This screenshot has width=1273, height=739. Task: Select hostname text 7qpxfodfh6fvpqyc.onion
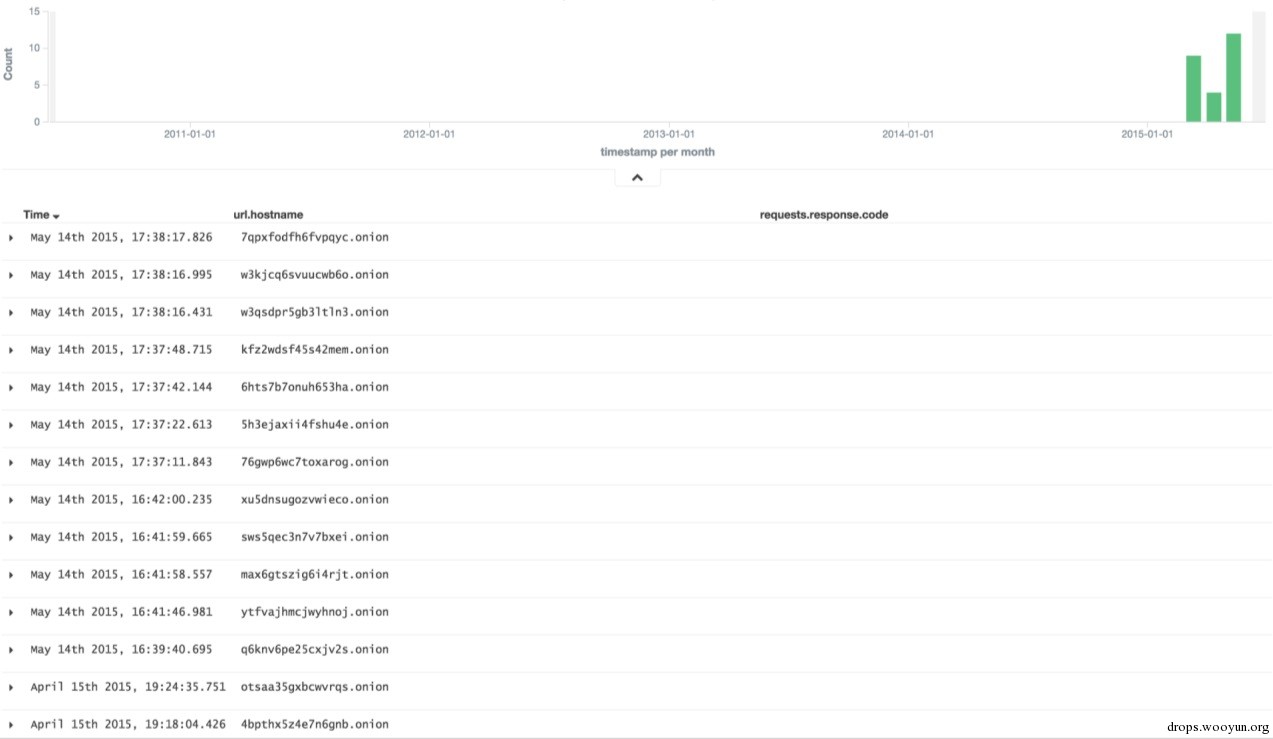click(x=315, y=237)
